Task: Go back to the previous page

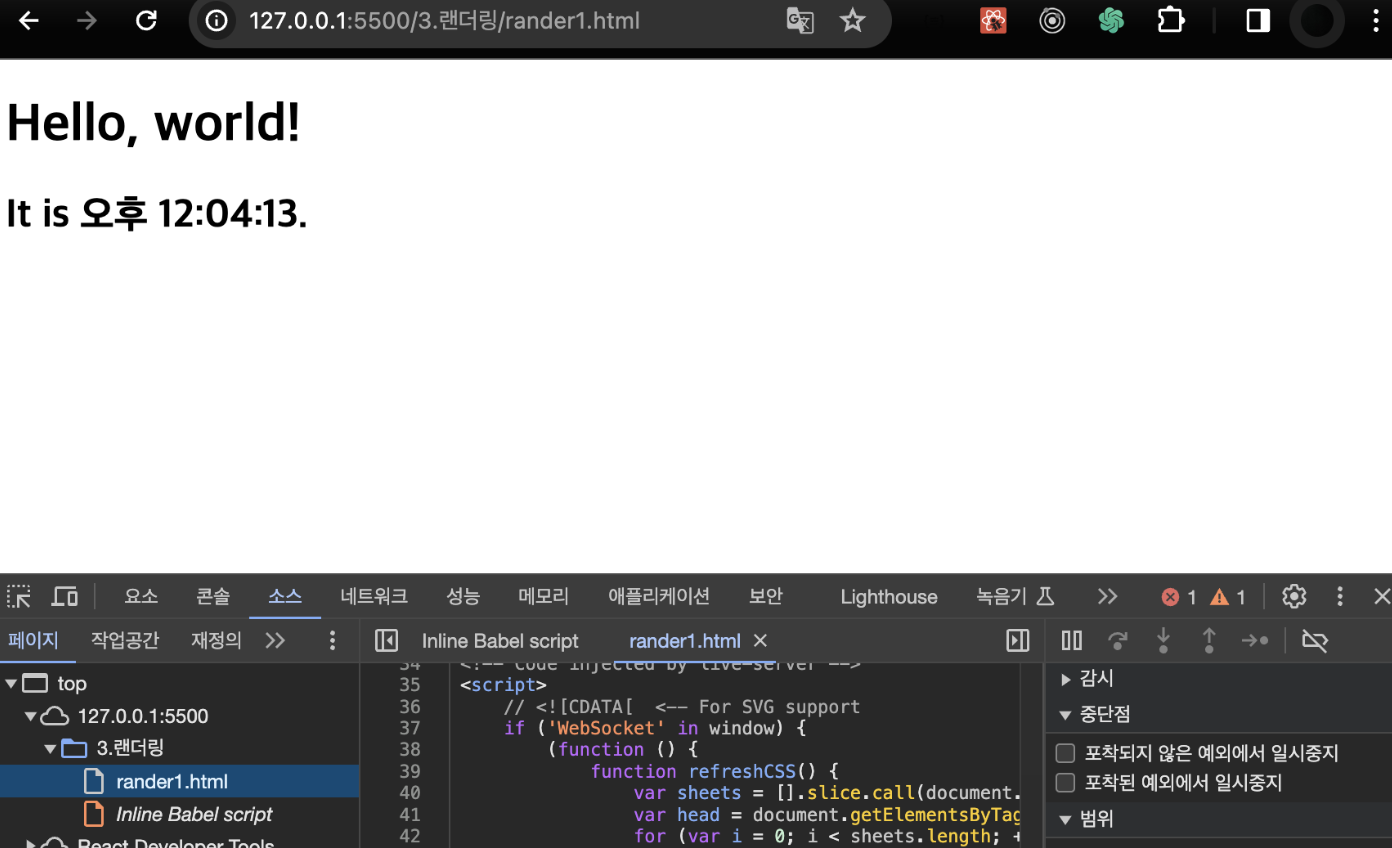Action: [x=29, y=21]
